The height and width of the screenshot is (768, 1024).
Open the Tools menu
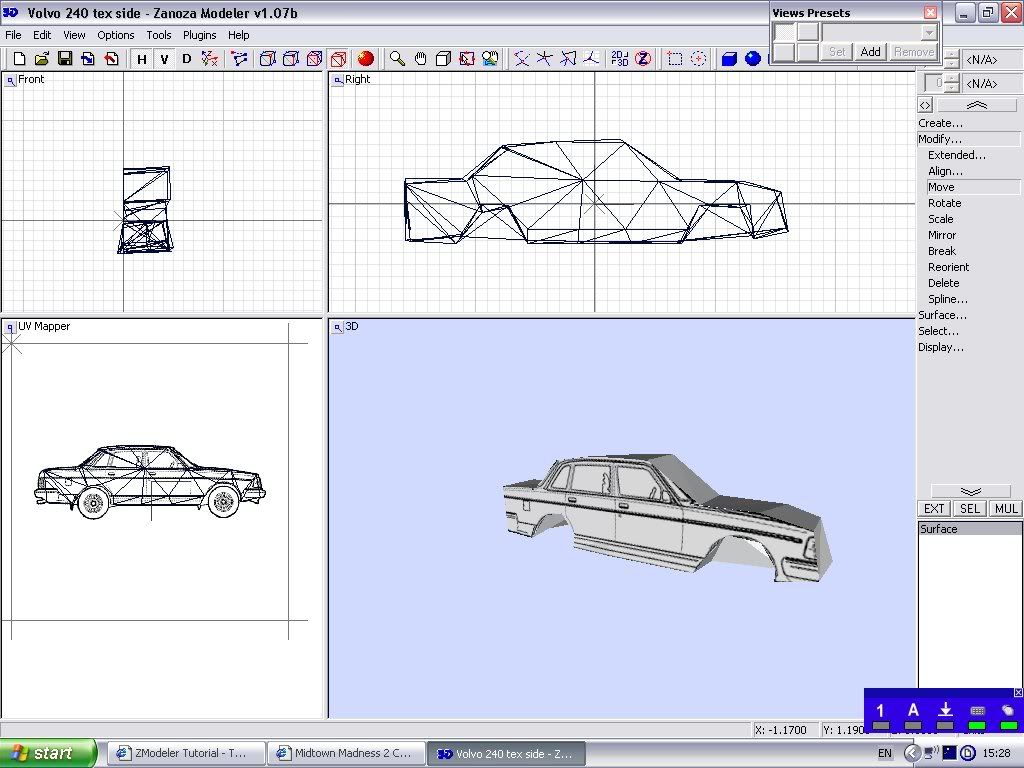[159, 35]
